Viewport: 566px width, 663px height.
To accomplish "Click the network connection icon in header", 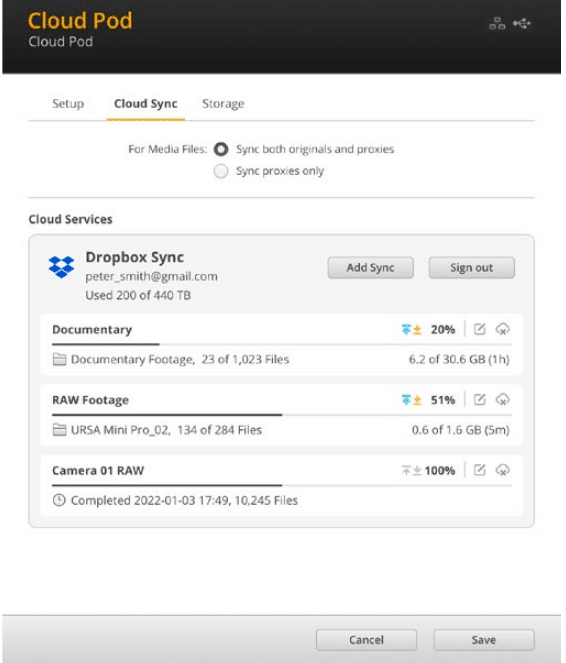I will pyautogui.click(x=499, y=23).
